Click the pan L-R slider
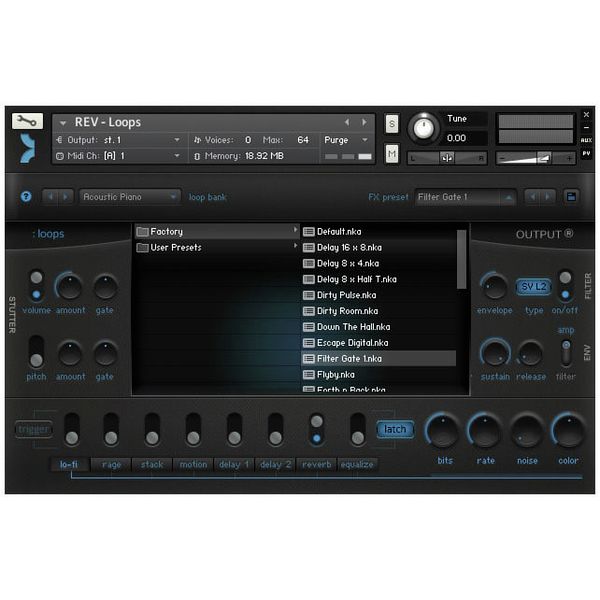Screen dimensions: 600x600 (x=447, y=158)
